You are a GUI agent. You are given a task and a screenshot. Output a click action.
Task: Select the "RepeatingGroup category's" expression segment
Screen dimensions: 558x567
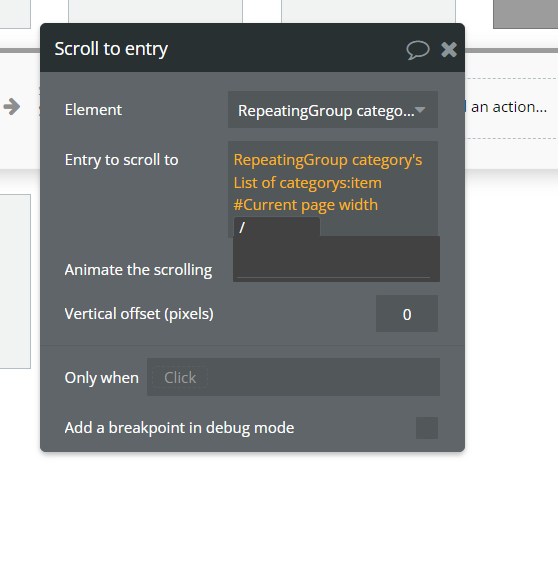point(328,160)
